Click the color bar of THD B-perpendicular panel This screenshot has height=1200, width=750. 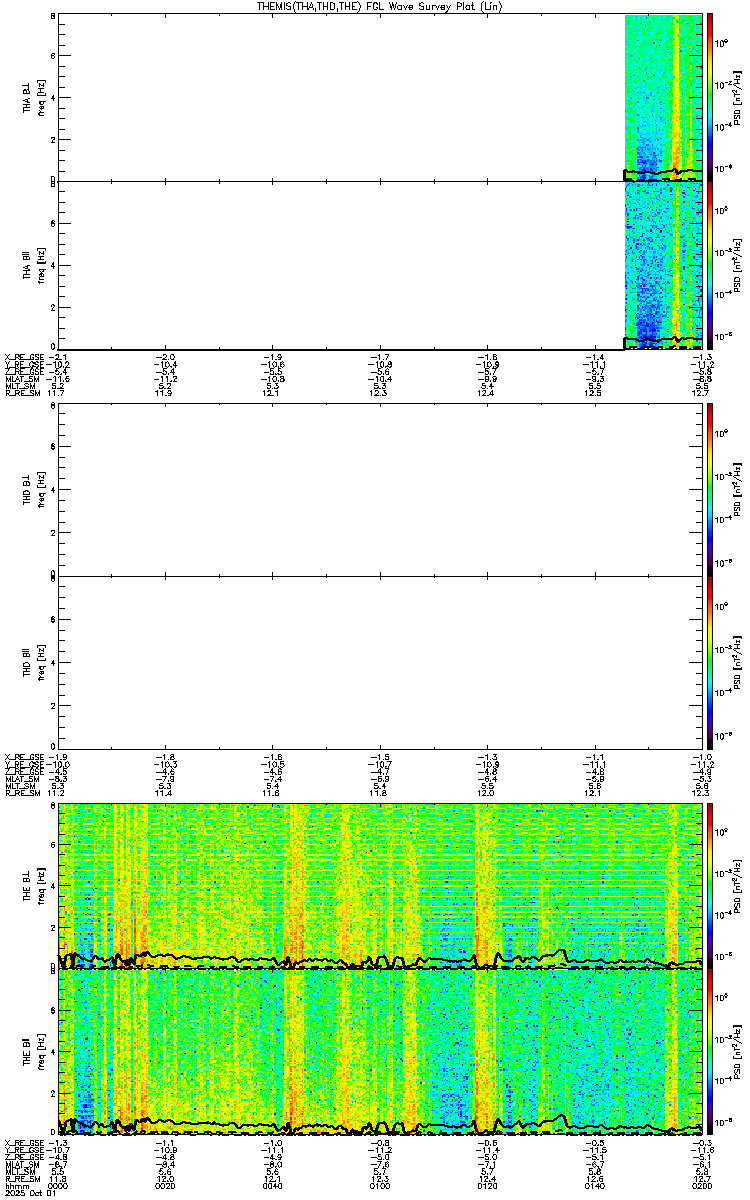[x=710, y=490]
